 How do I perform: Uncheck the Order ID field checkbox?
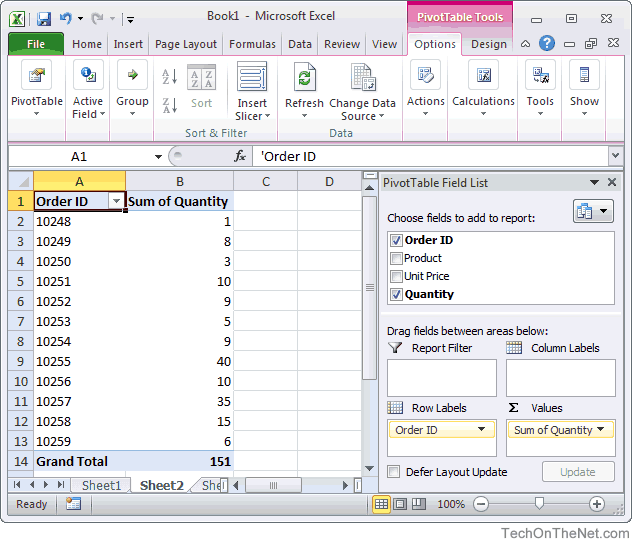point(396,241)
